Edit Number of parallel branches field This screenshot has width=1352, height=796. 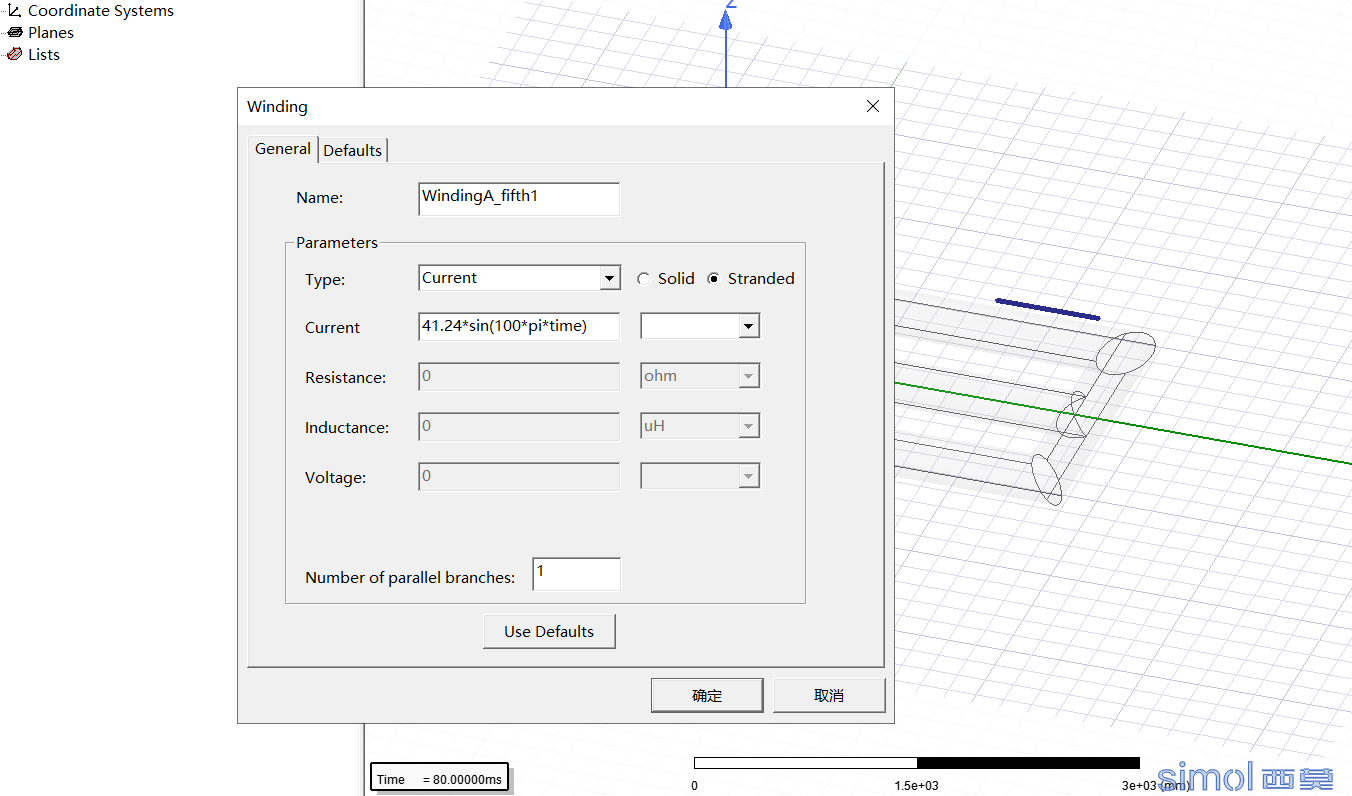[x=577, y=574]
